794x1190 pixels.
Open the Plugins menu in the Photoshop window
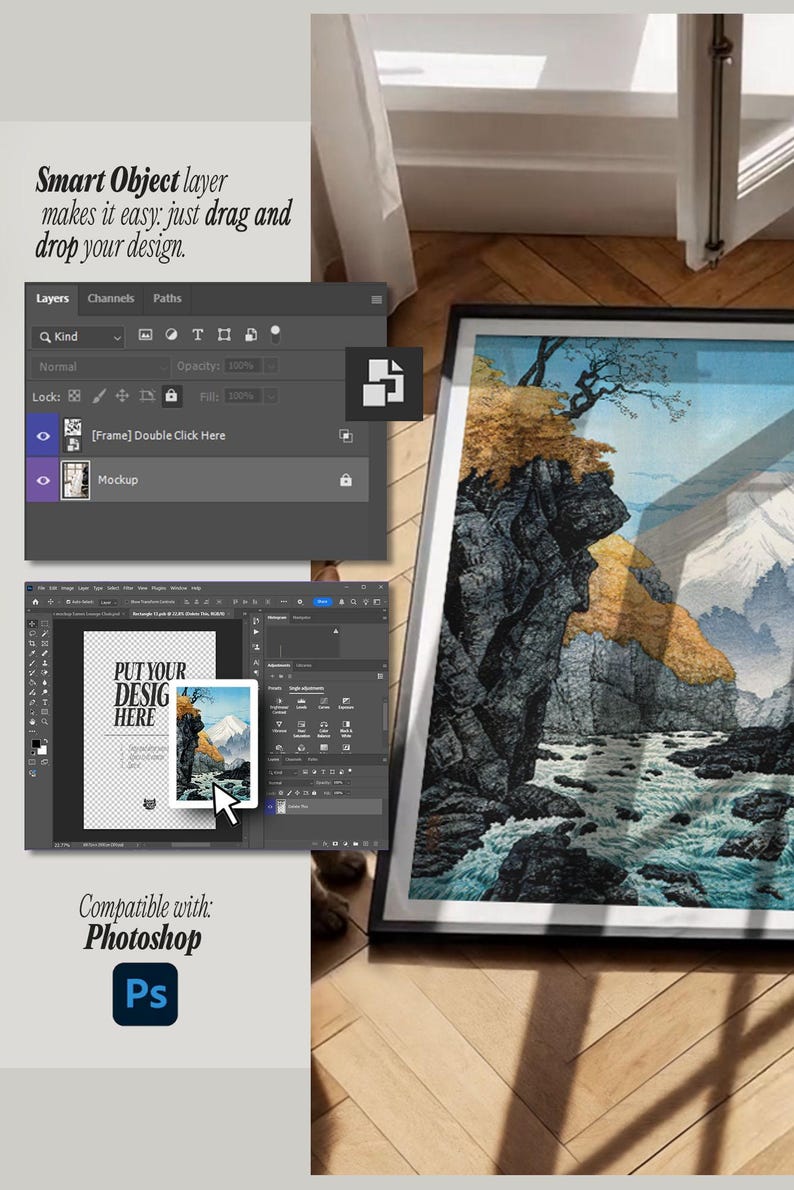point(159,588)
